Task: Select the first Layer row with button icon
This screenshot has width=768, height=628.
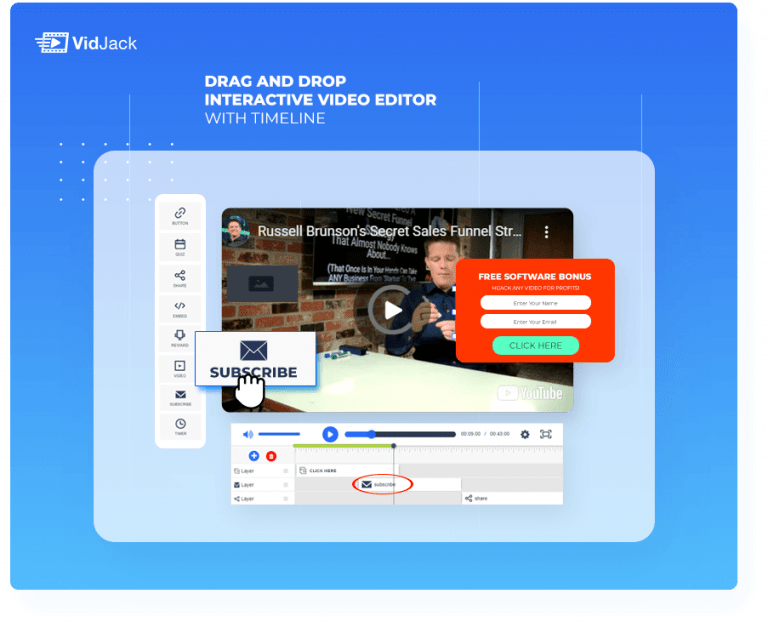Action: click(262, 471)
